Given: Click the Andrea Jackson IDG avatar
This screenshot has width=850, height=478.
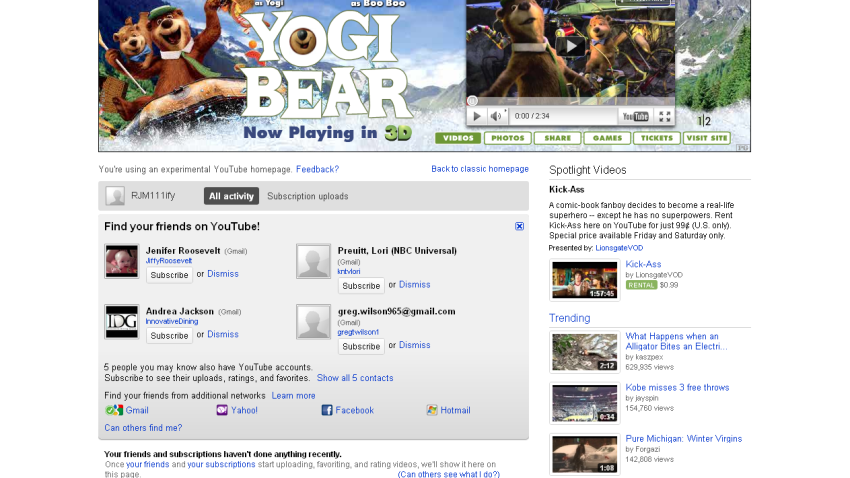Looking at the screenshot, I should [x=121, y=322].
